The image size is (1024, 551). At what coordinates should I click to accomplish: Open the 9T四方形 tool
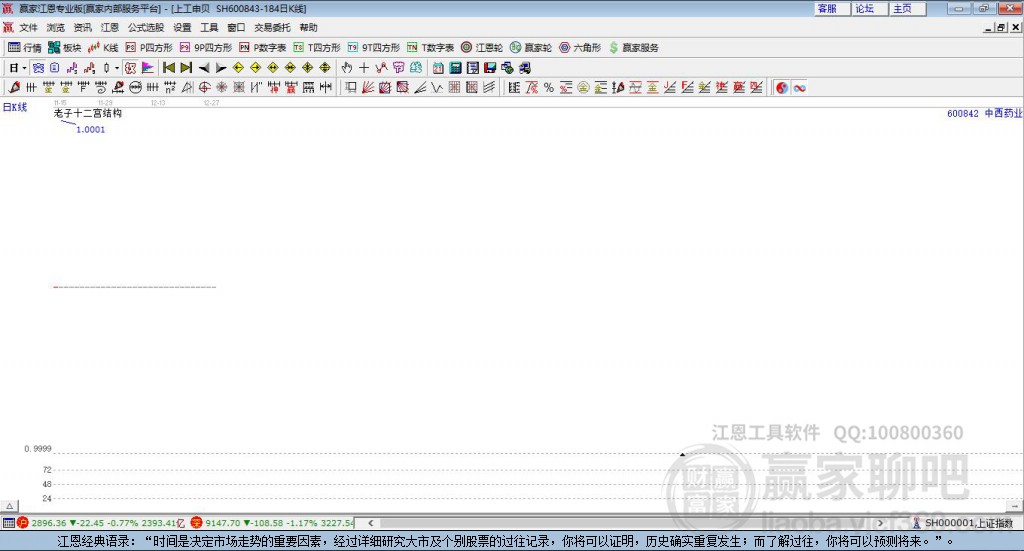374,48
